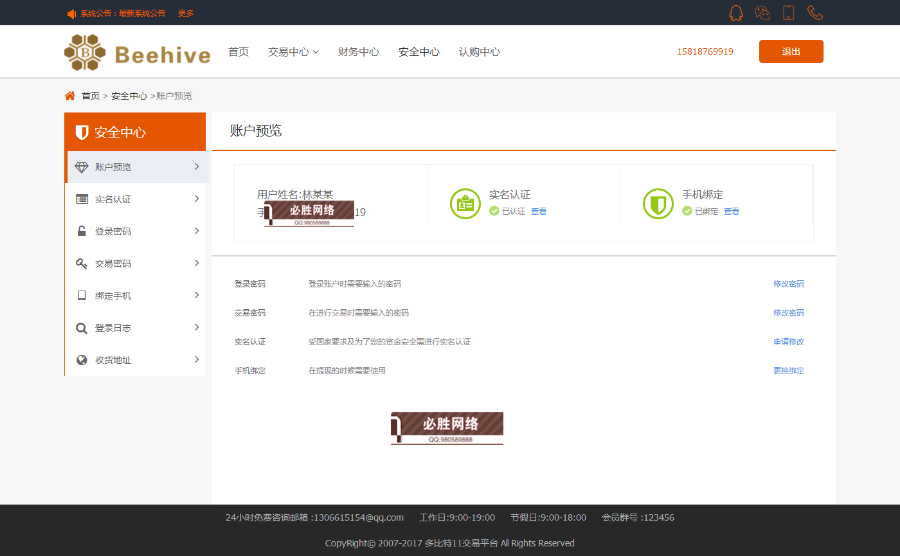
Task: Click 申请修改 link for 实名认证 row
Action: pyautogui.click(x=789, y=341)
